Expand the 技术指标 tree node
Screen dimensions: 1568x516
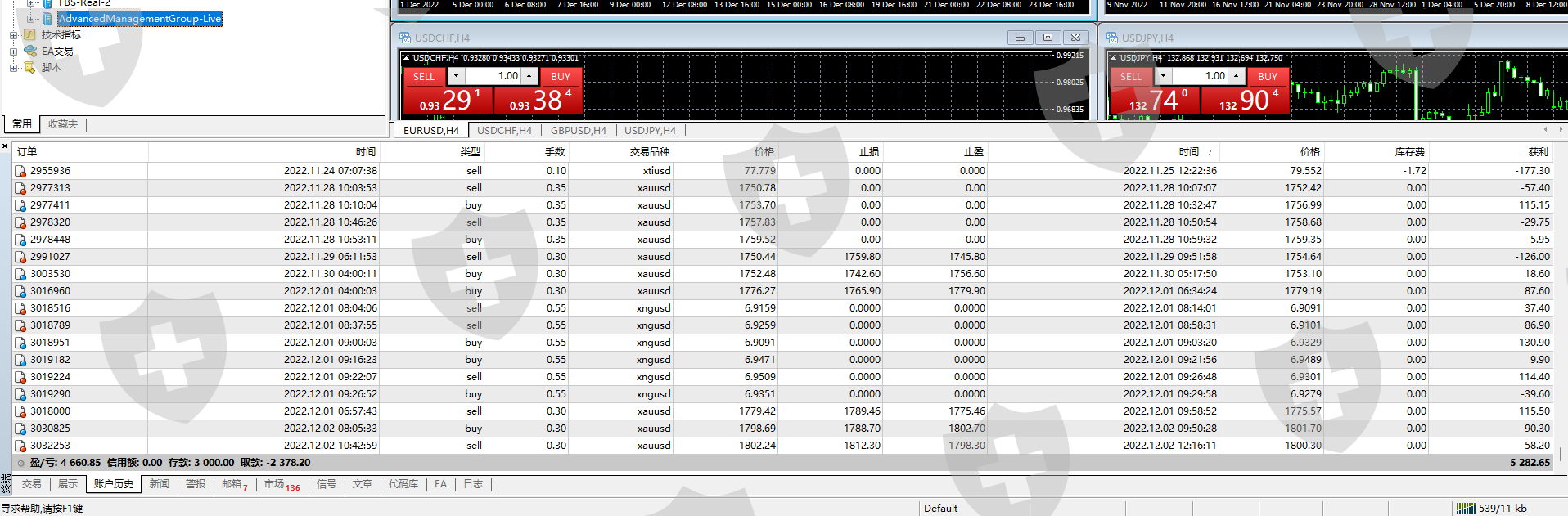pyautogui.click(x=13, y=35)
